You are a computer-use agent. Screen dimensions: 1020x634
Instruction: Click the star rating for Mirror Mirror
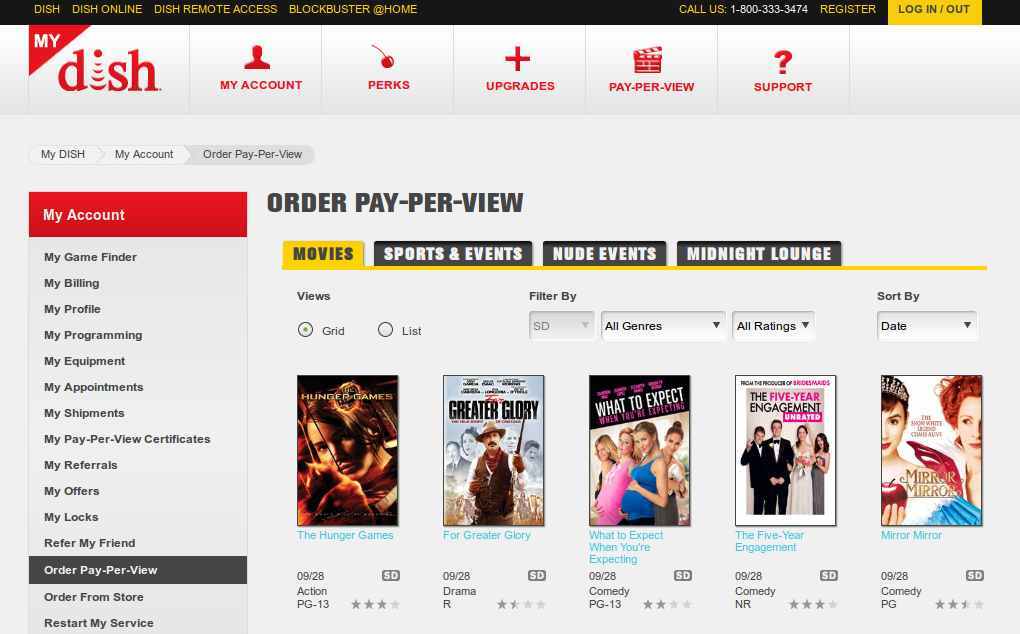pos(959,605)
